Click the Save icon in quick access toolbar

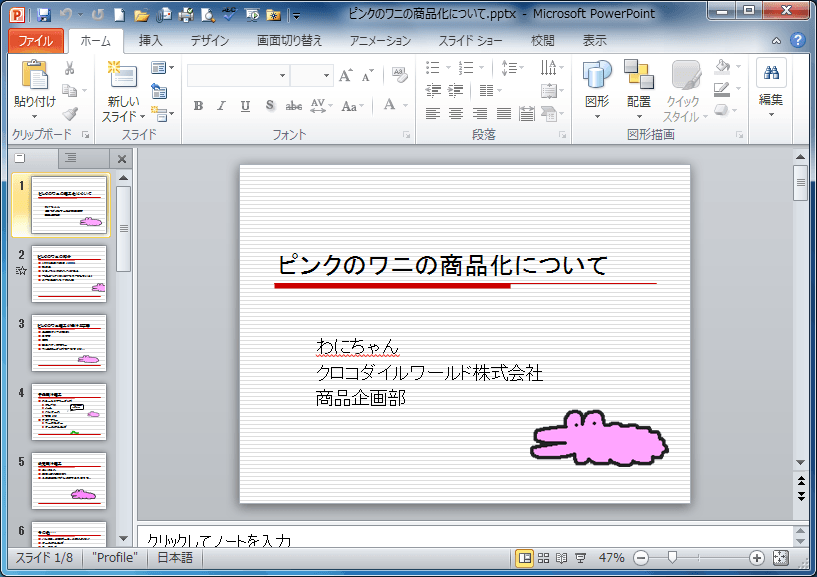[x=44, y=15]
